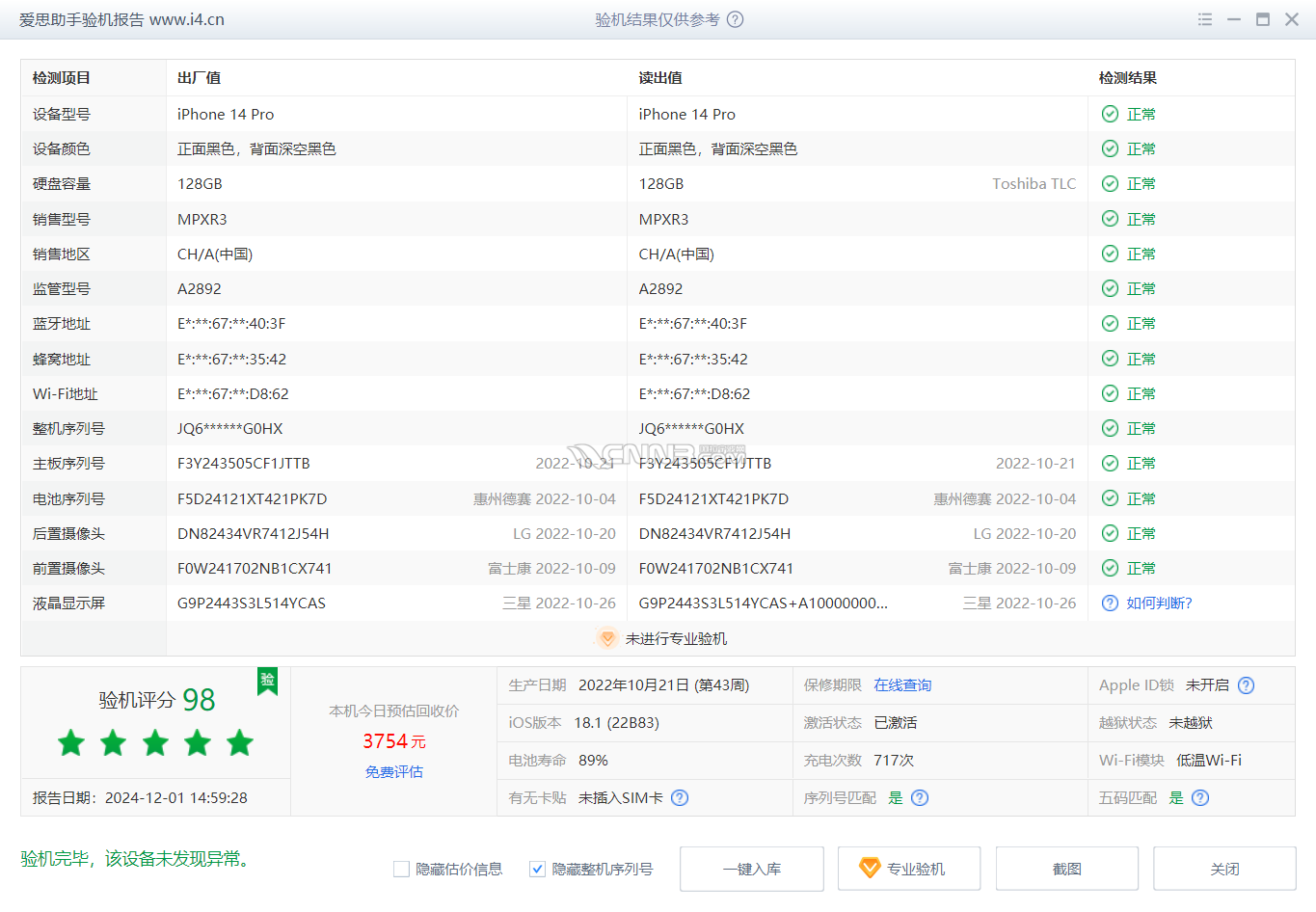Click the green check icon for 前置摄像头
Screen dimensions: 1316x912
tap(1110, 568)
